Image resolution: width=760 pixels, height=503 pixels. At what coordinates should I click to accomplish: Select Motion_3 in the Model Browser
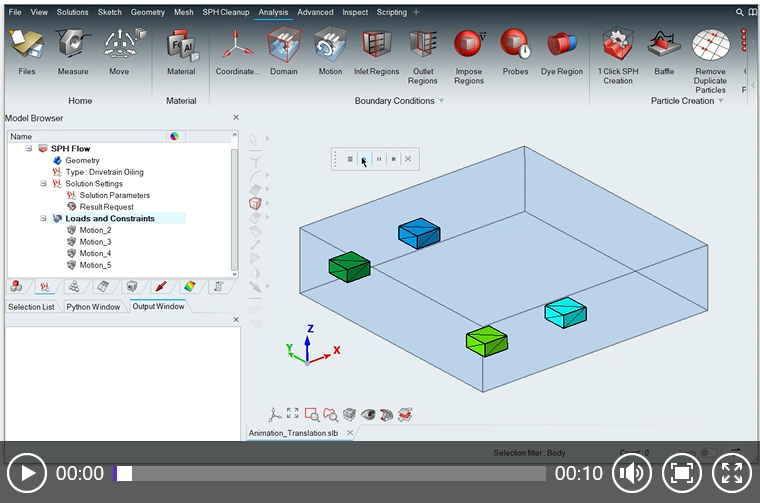(x=95, y=242)
